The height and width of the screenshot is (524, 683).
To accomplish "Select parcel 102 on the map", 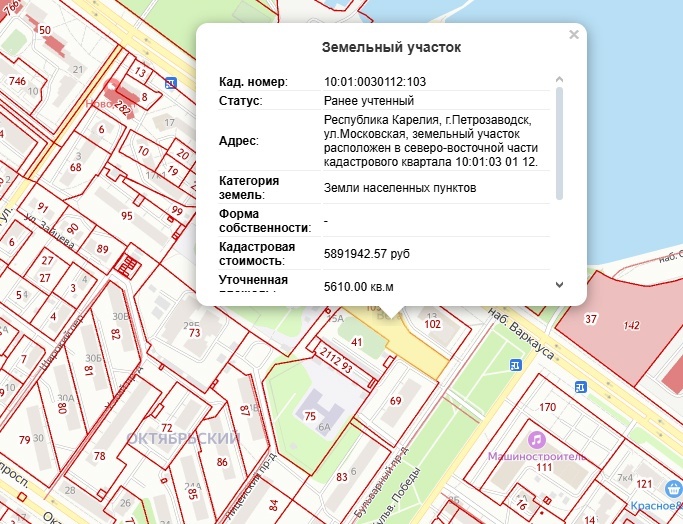I will pos(433,324).
